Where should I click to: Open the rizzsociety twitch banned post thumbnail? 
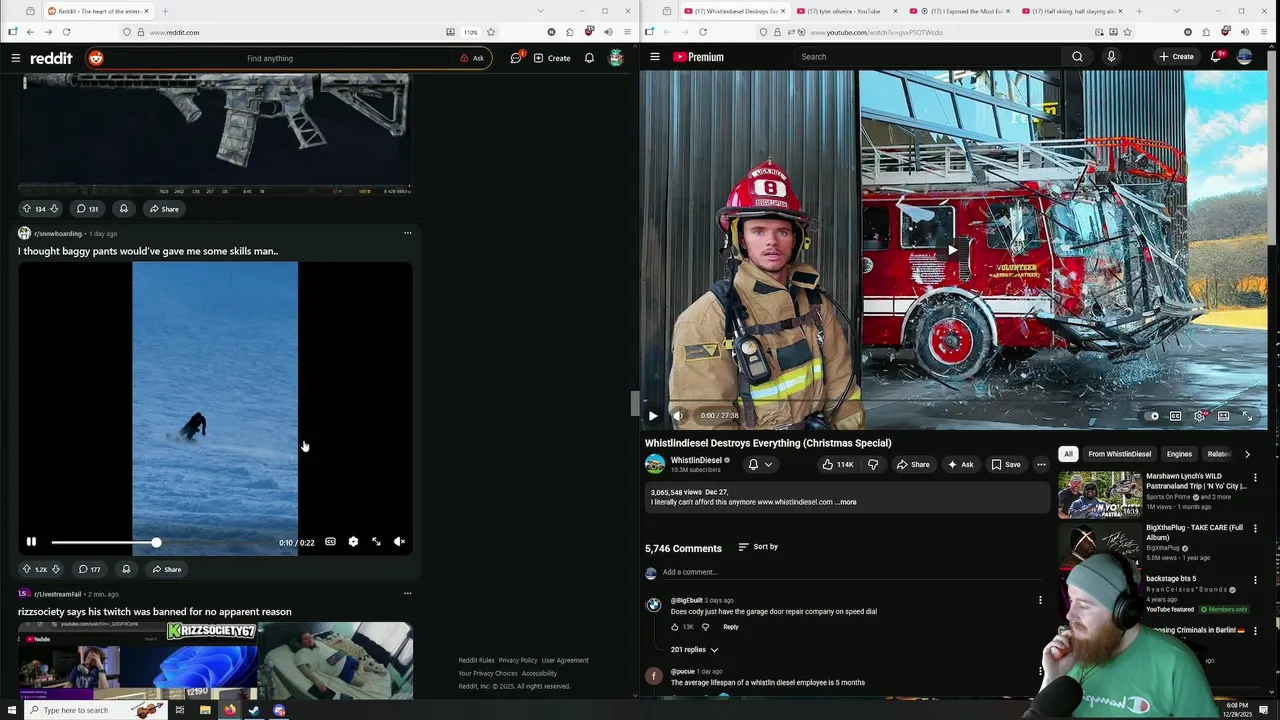click(215, 660)
